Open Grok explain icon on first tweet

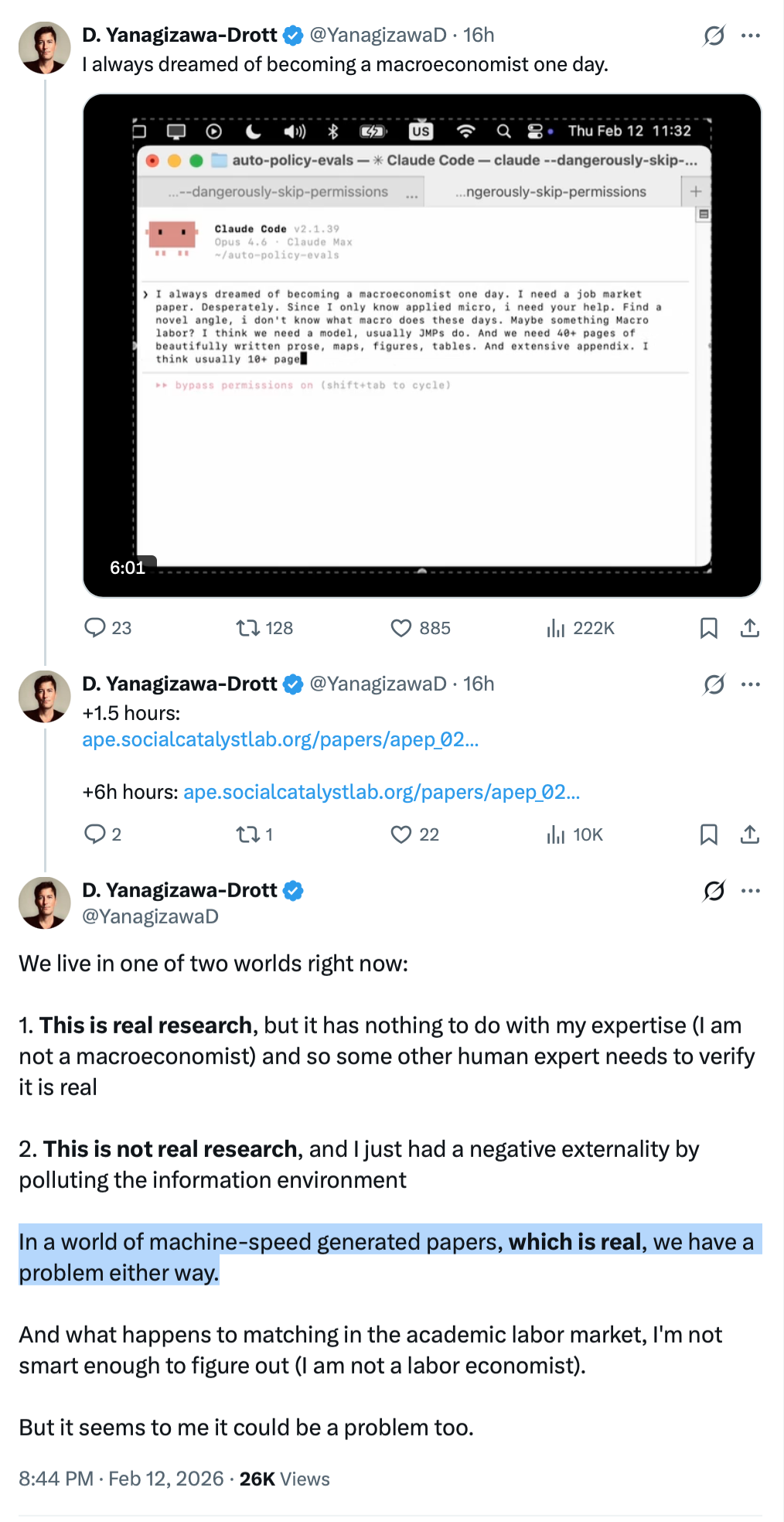click(x=714, y=36)
